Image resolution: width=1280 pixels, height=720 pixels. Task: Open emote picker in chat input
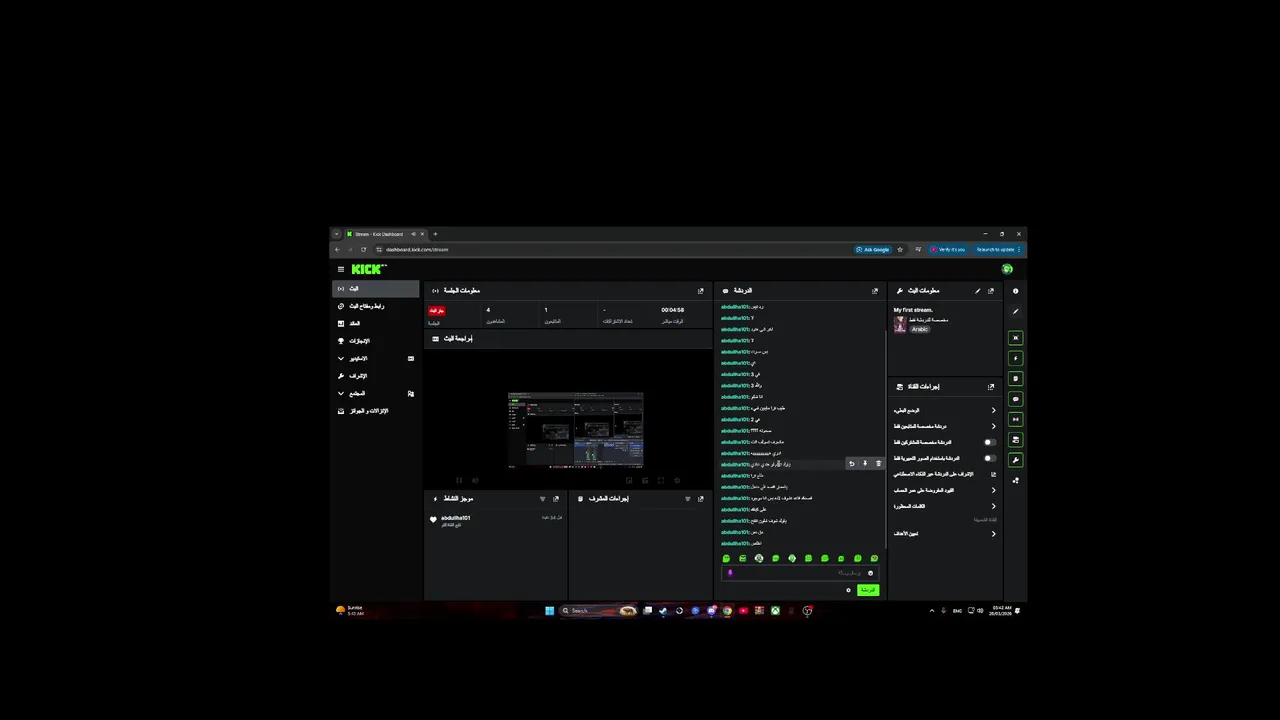(x=870, y=573)
